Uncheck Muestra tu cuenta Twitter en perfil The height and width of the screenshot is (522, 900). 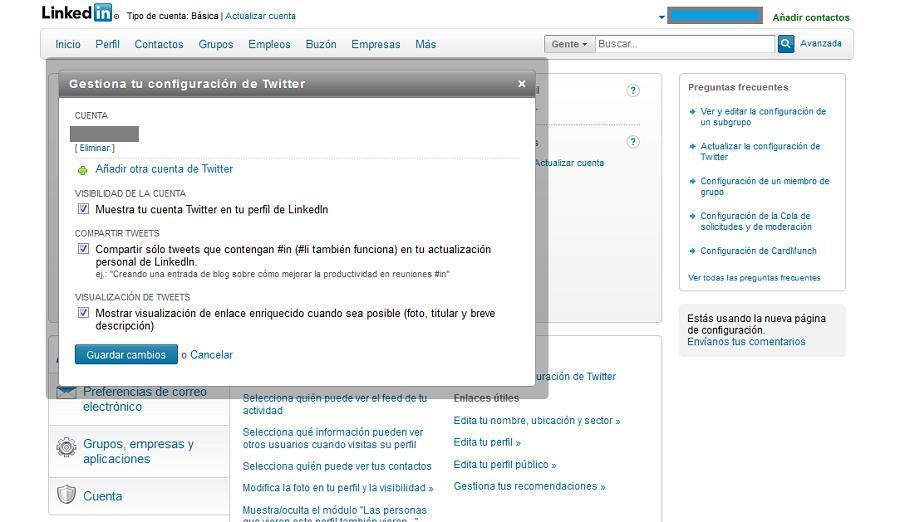[84, 210]
